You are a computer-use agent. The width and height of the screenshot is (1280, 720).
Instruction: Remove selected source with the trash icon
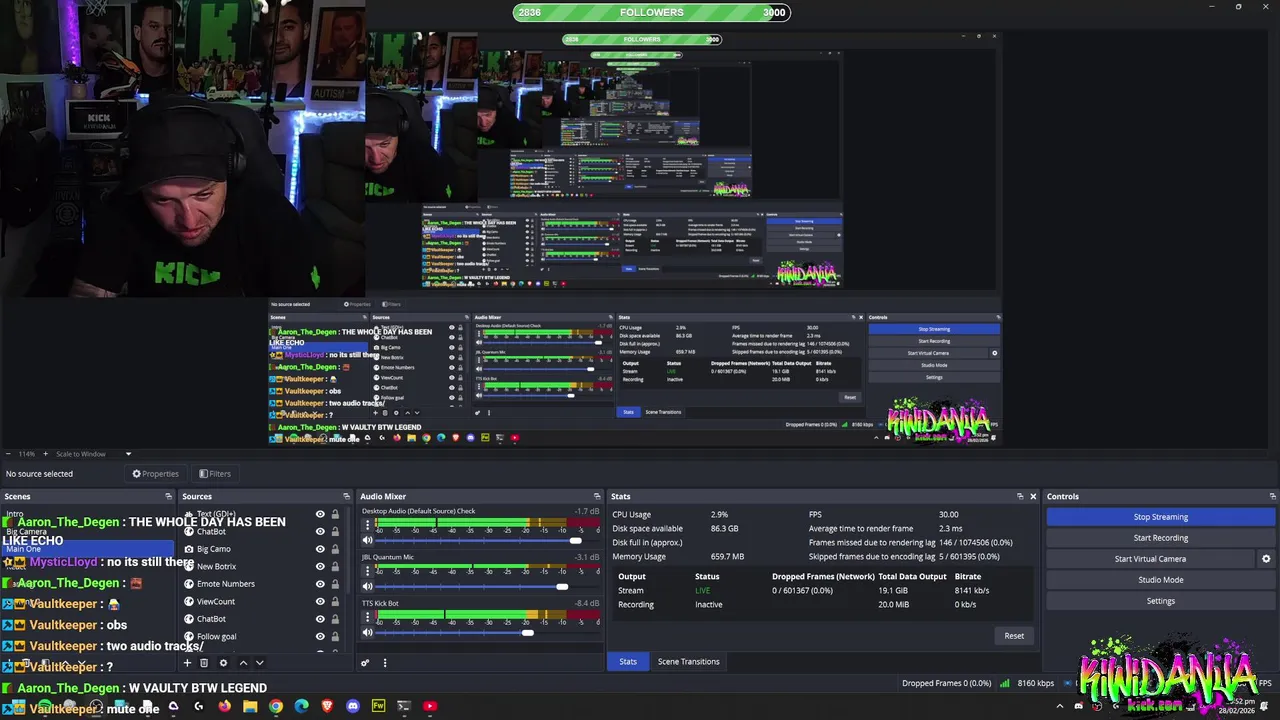204,663
